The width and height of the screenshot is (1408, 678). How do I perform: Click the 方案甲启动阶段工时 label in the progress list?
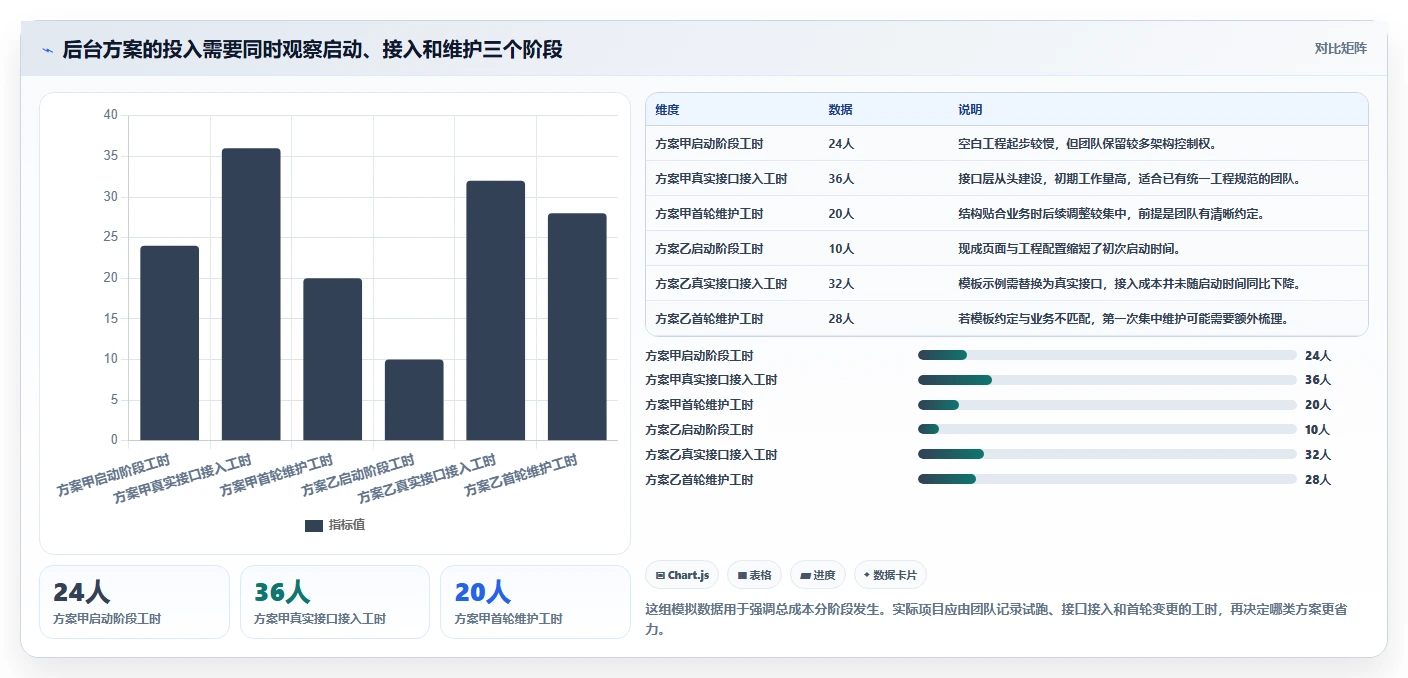[x=699, y=356]
